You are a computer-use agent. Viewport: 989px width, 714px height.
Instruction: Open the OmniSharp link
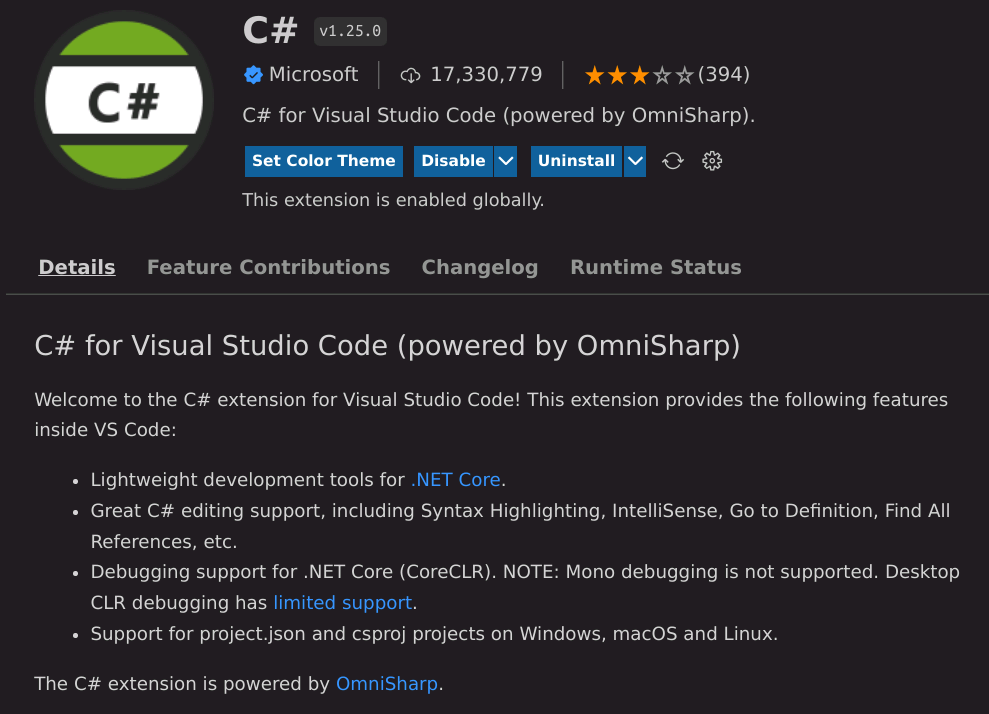click(386, 683)
